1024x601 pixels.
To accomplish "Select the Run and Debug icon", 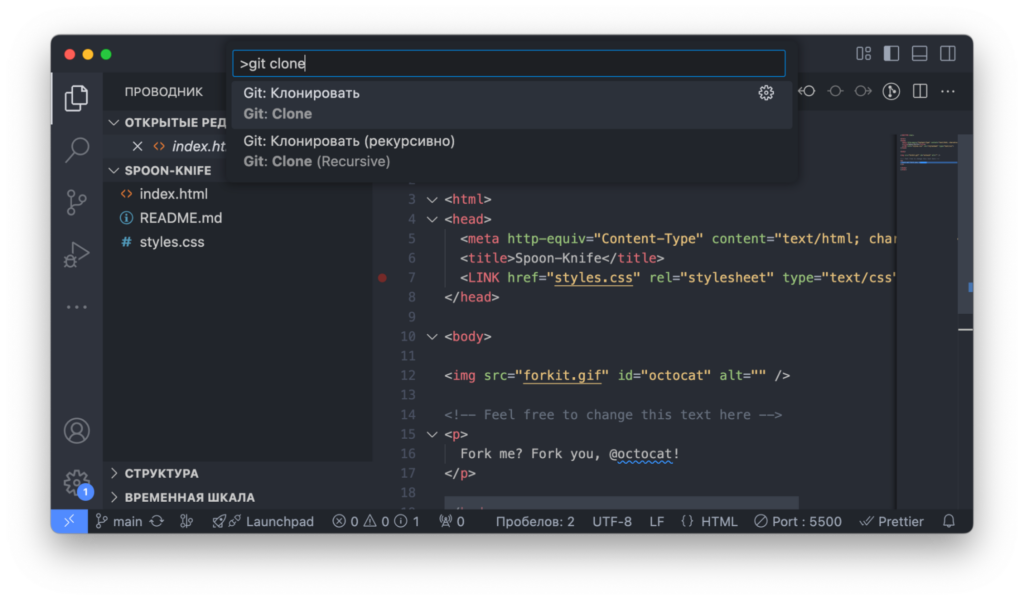I will pyautogui.click(x=76, y=255).
